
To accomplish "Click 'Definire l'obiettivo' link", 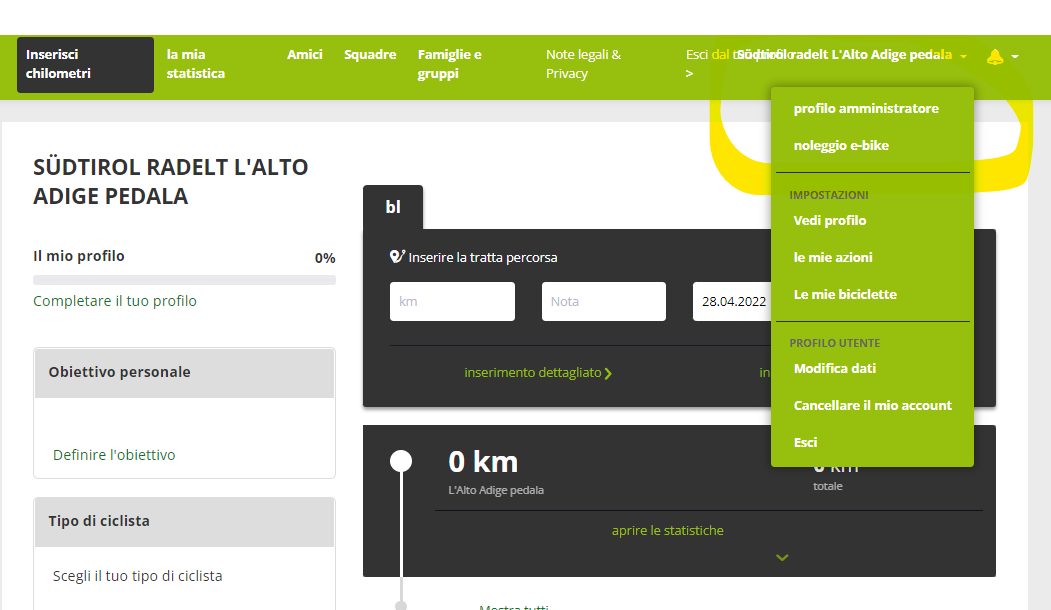I will (x=114, y=455).
